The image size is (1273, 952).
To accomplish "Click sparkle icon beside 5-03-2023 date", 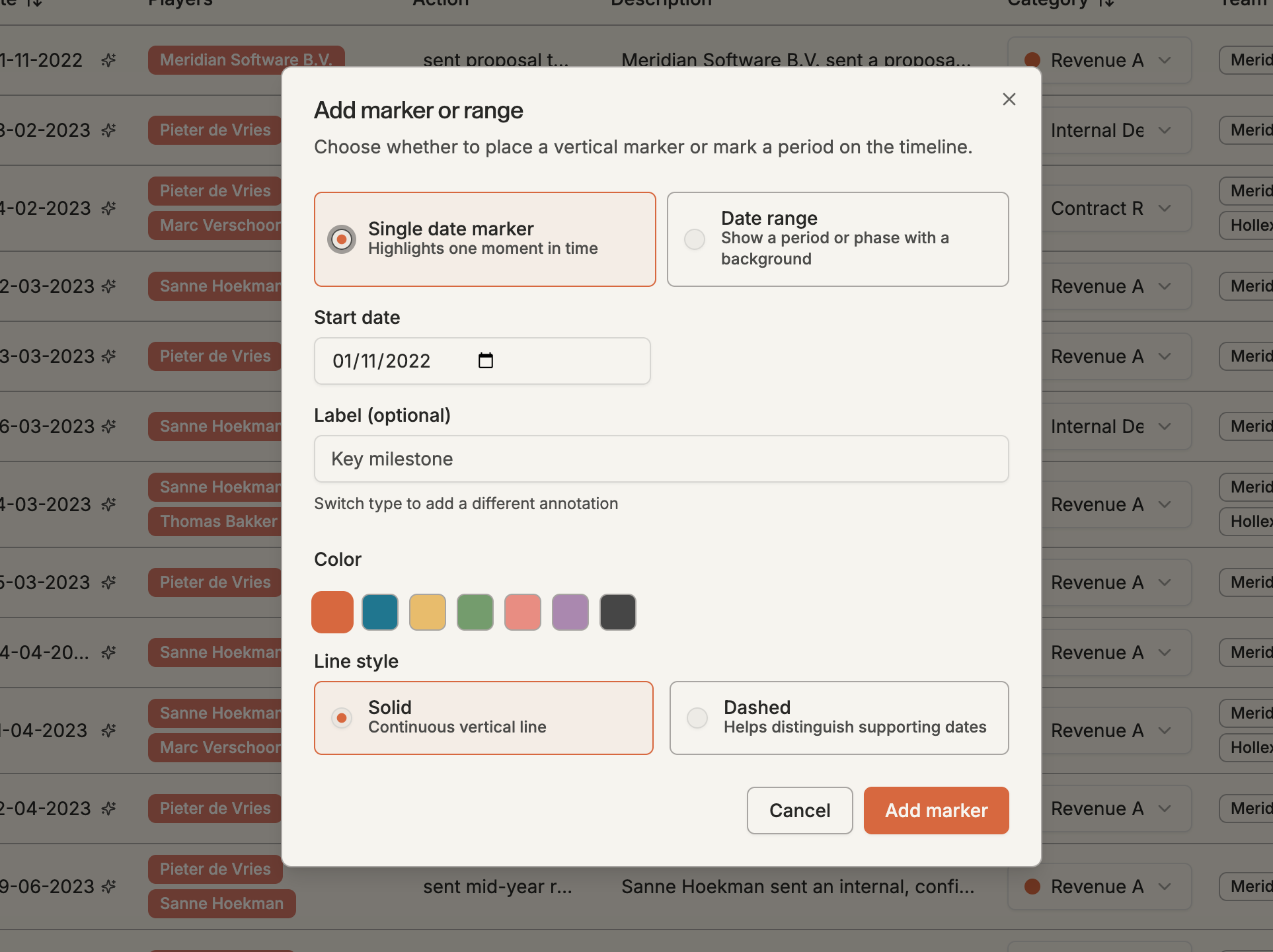I will pos(108,582).
